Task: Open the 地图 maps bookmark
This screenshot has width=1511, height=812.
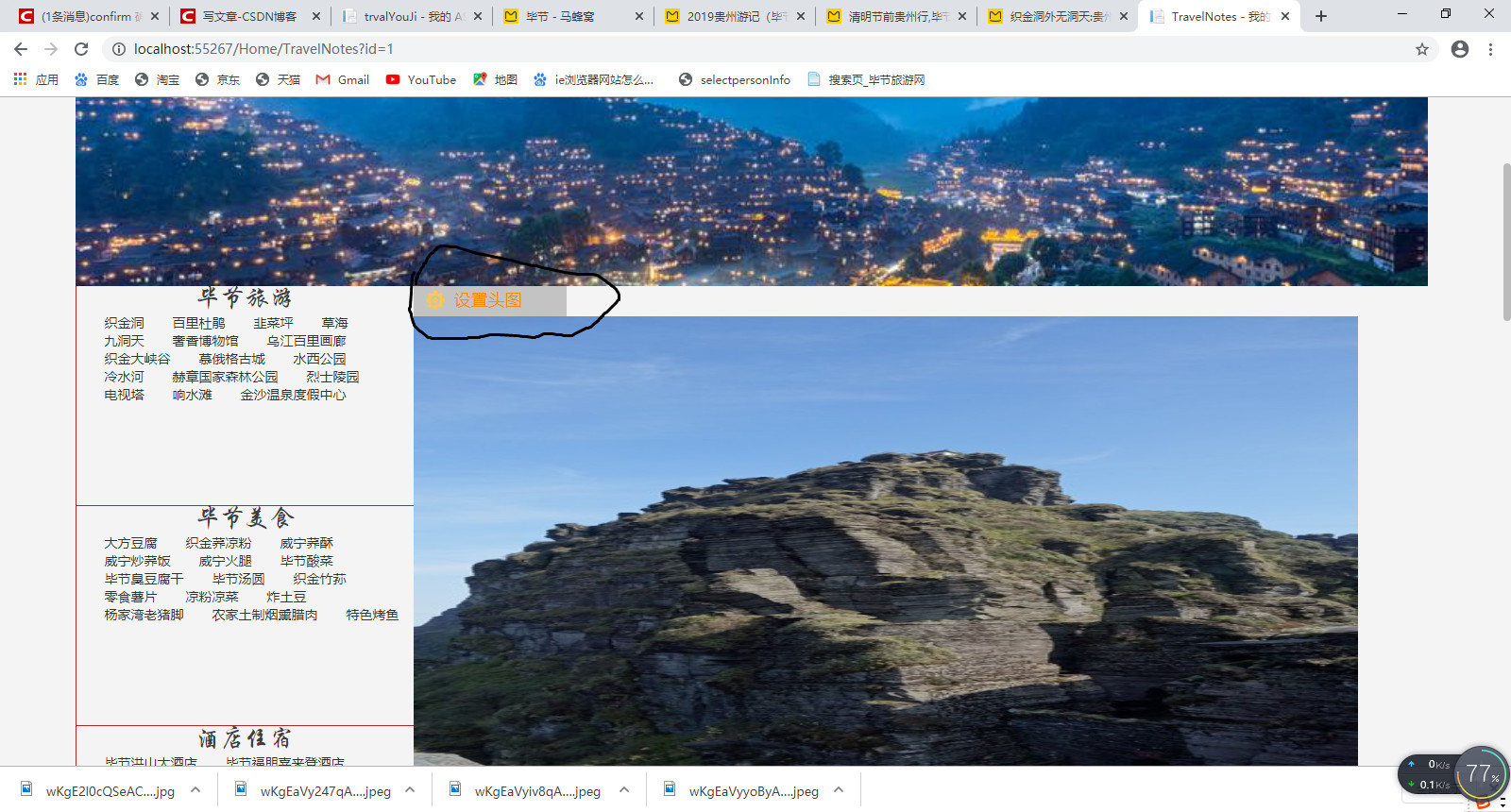Action: (x=495, y=79)
